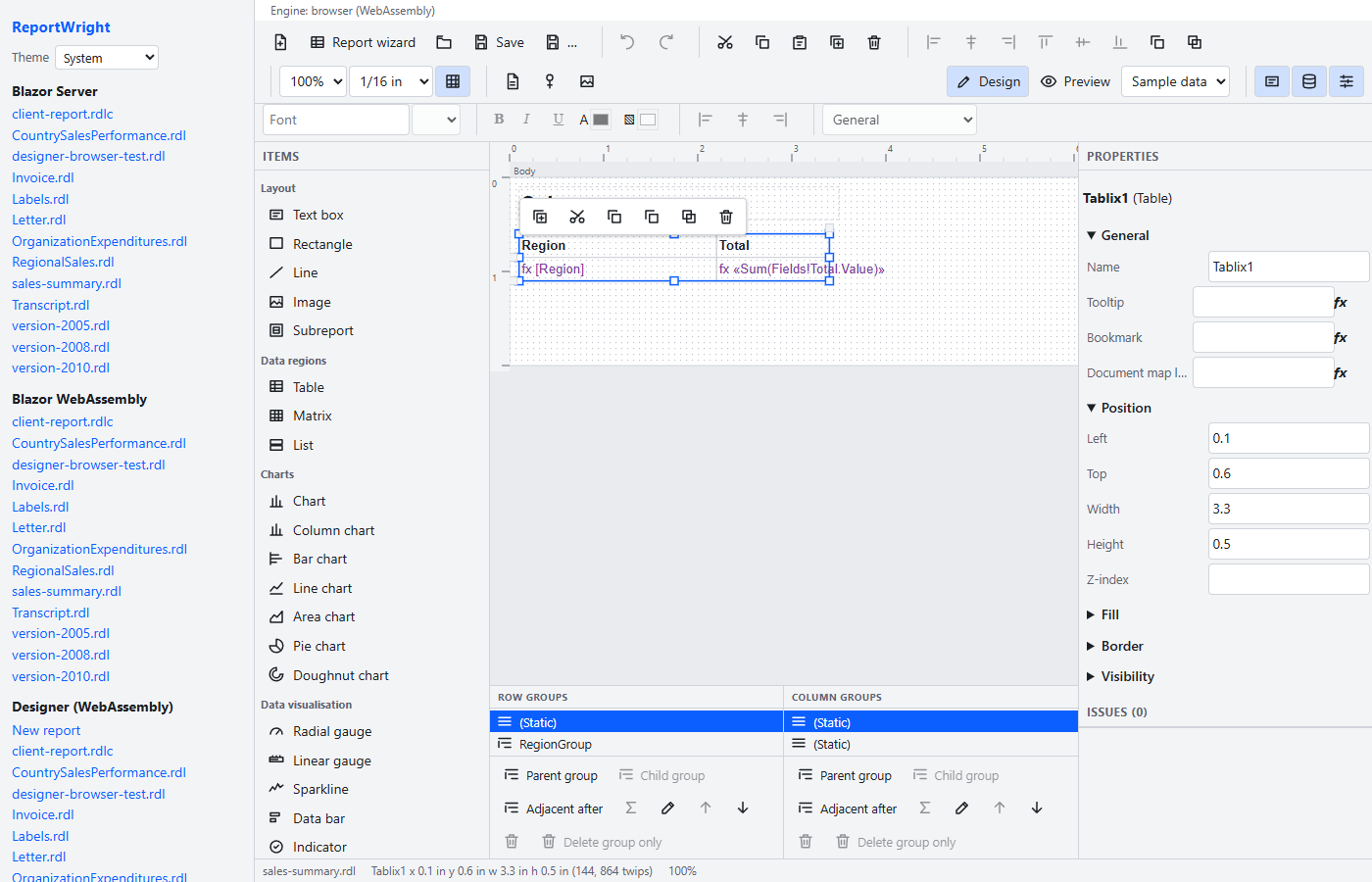Click the Report wizard button

pyautogui.click(x=363, y=42)
